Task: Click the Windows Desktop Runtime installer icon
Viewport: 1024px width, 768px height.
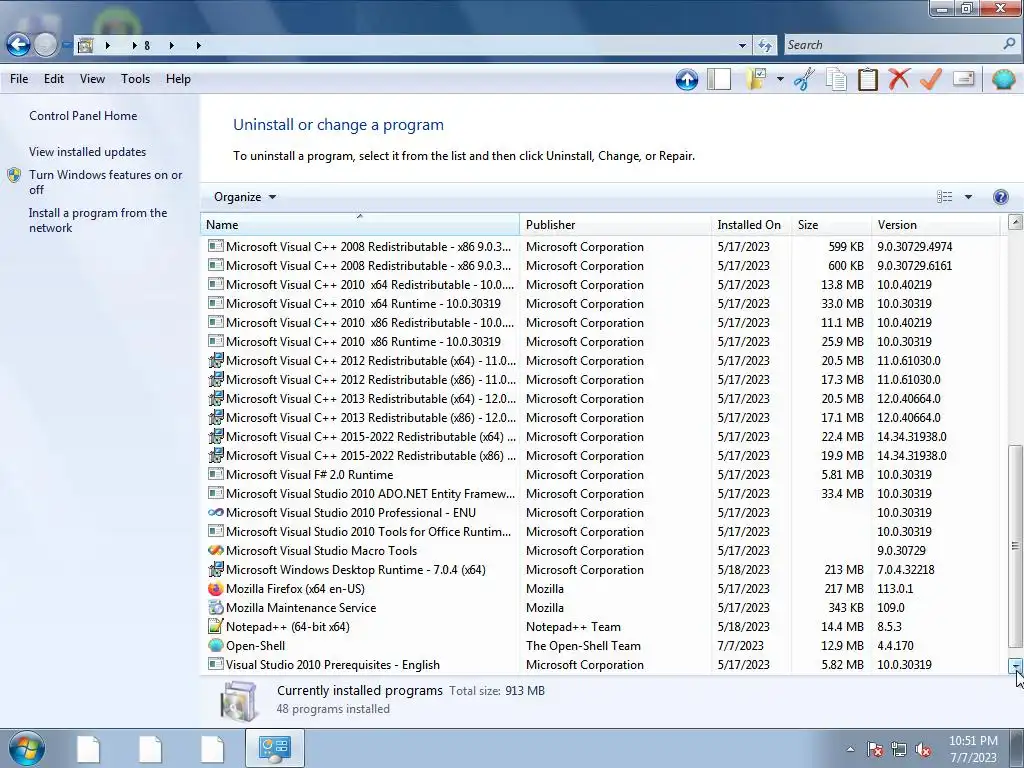Action: (x=215, y=569)
